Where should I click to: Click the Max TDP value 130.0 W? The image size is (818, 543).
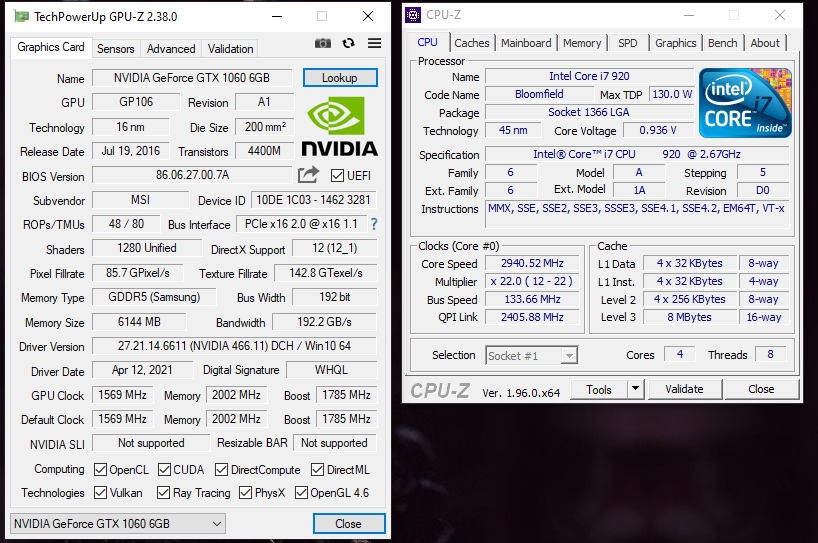[671, 94]
